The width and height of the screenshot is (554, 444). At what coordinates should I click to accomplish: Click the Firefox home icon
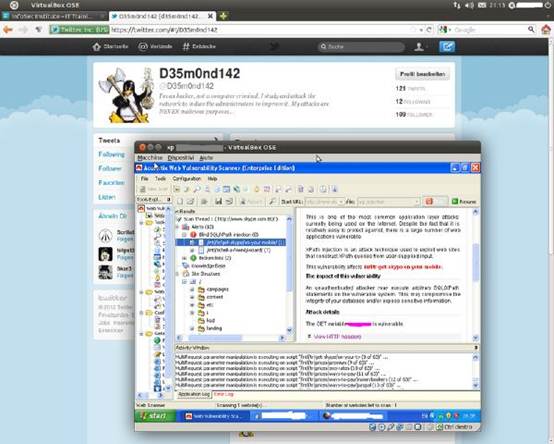pyautogui.click(x=546, y=30)
